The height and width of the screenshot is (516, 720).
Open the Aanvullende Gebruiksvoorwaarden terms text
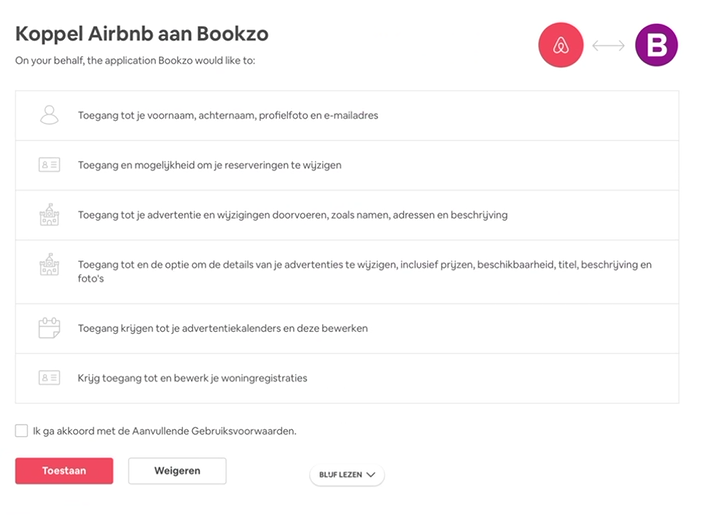pyautogui.click(x=214, y=431)
